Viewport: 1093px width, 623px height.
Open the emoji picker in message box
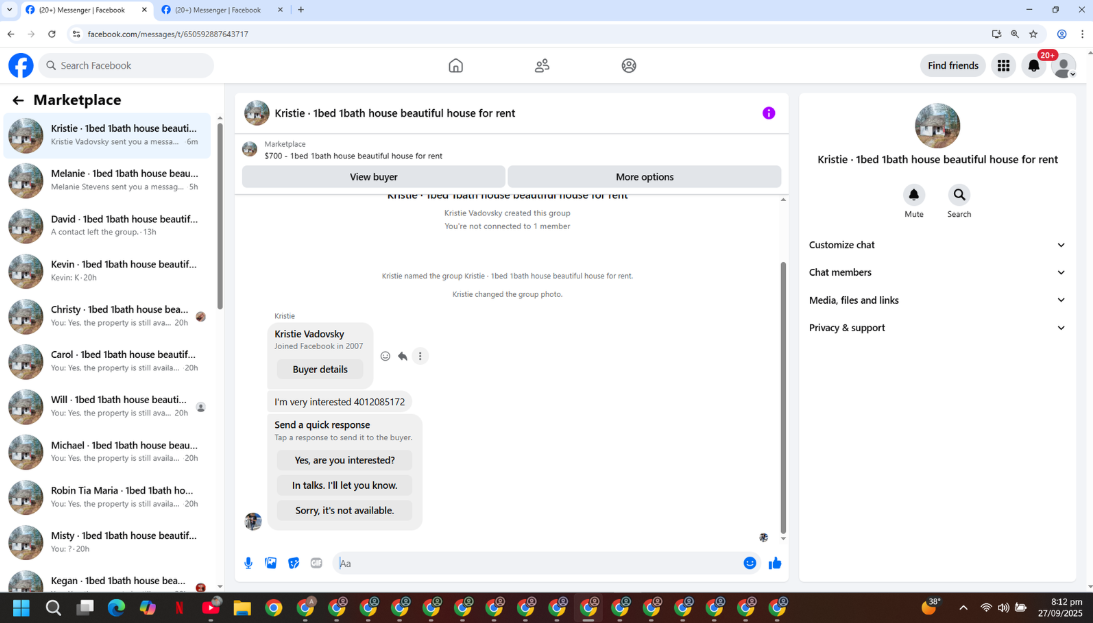click(x=749, y=563)
